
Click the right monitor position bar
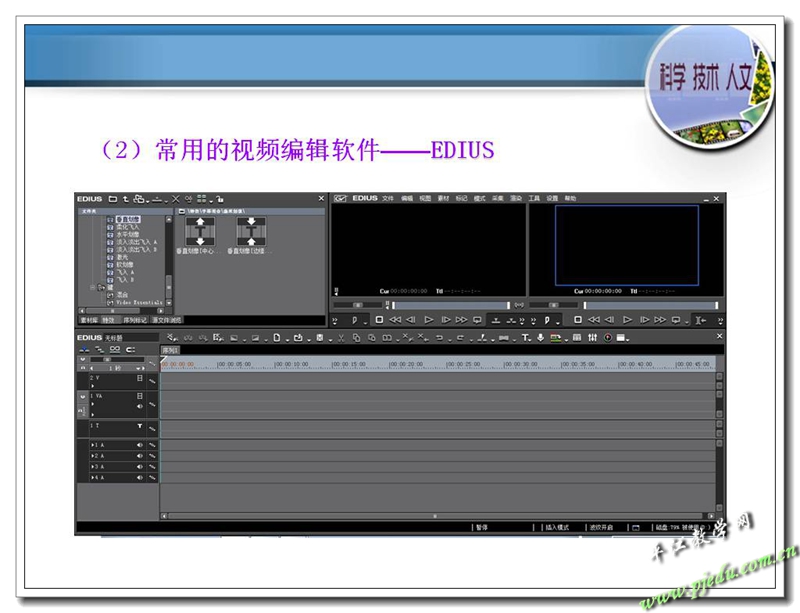pos(651,305)
